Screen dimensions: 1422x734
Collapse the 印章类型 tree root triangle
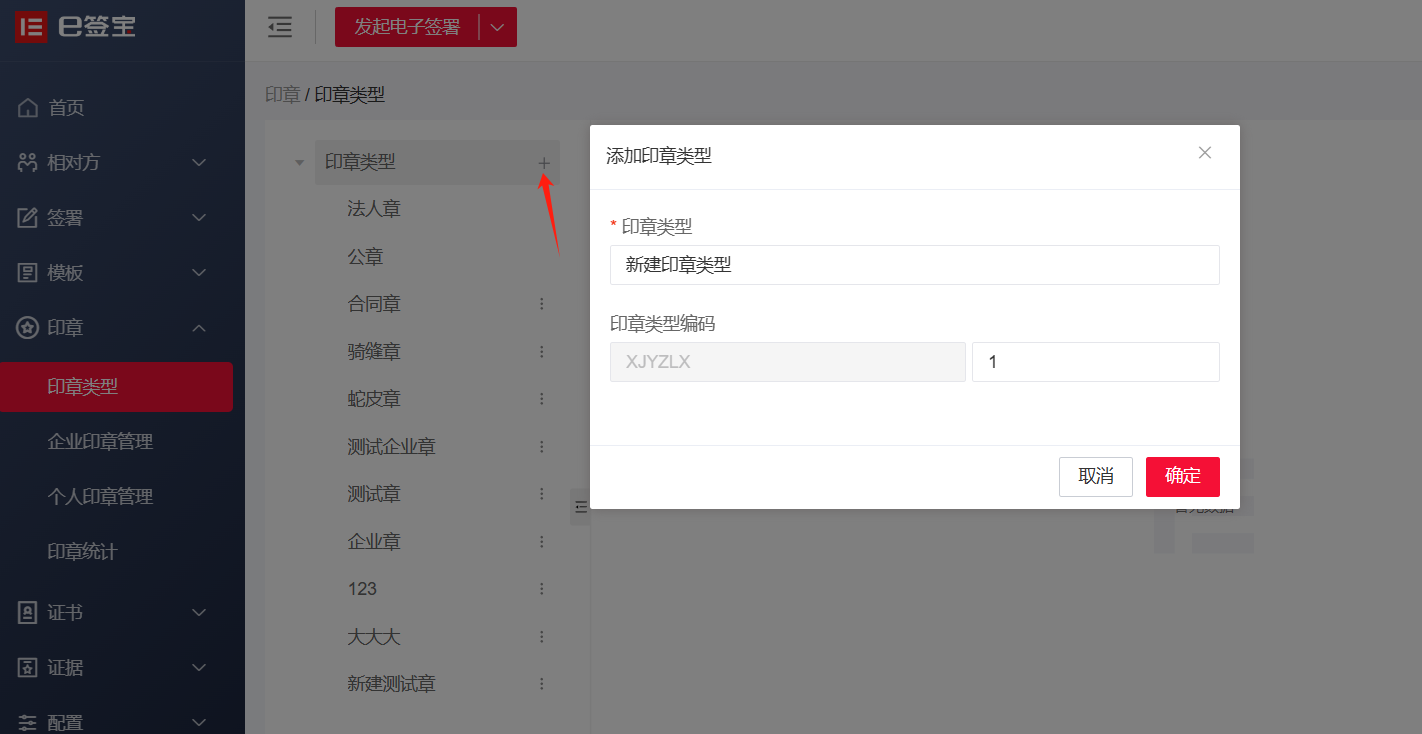[299, 162]
